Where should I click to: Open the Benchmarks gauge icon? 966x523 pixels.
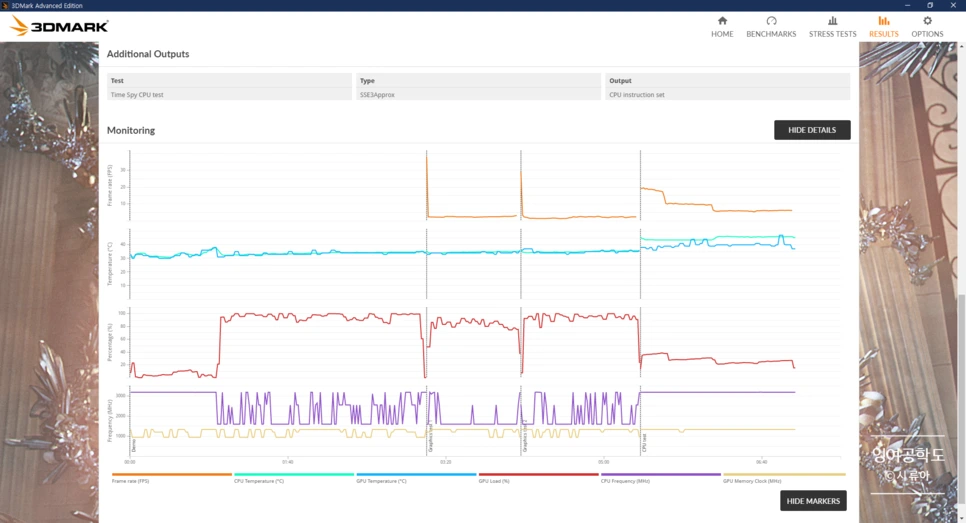771,21
